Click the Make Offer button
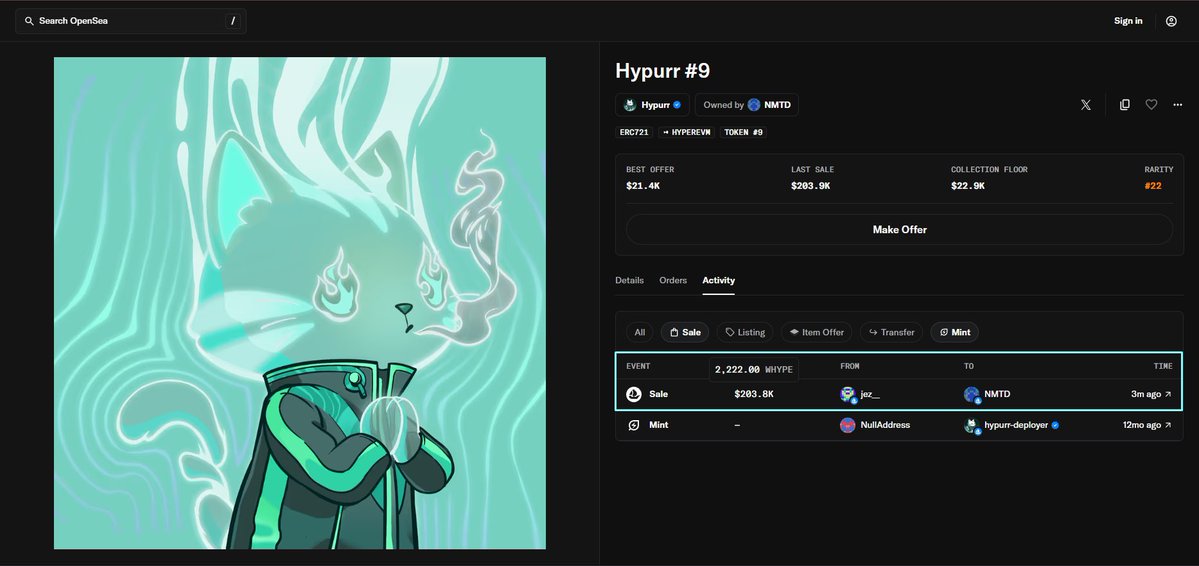 (899, 229)
